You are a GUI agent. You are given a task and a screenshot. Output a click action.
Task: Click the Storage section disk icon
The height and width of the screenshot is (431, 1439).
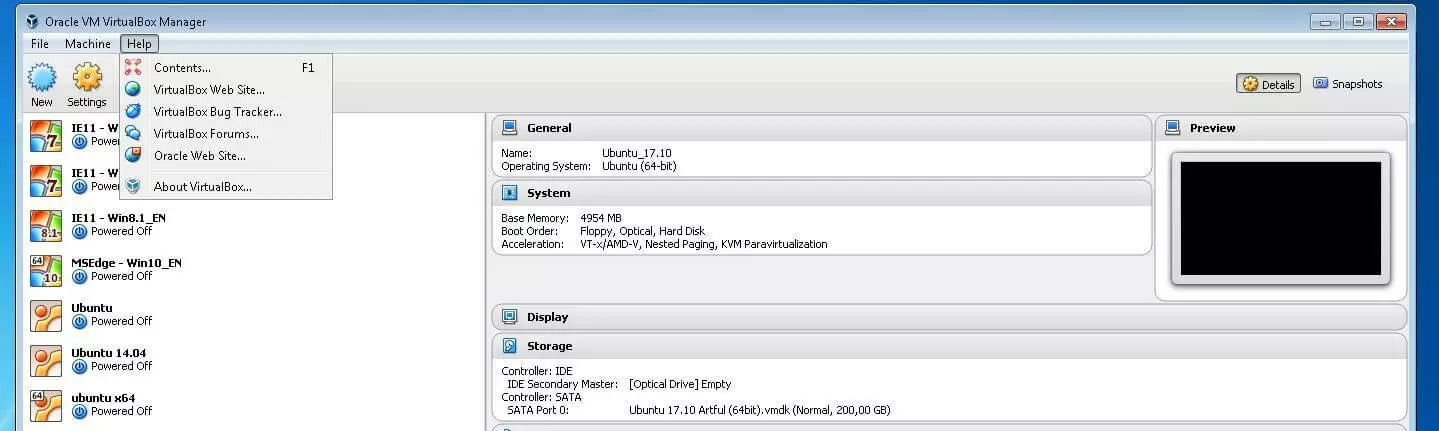(510, 346)
